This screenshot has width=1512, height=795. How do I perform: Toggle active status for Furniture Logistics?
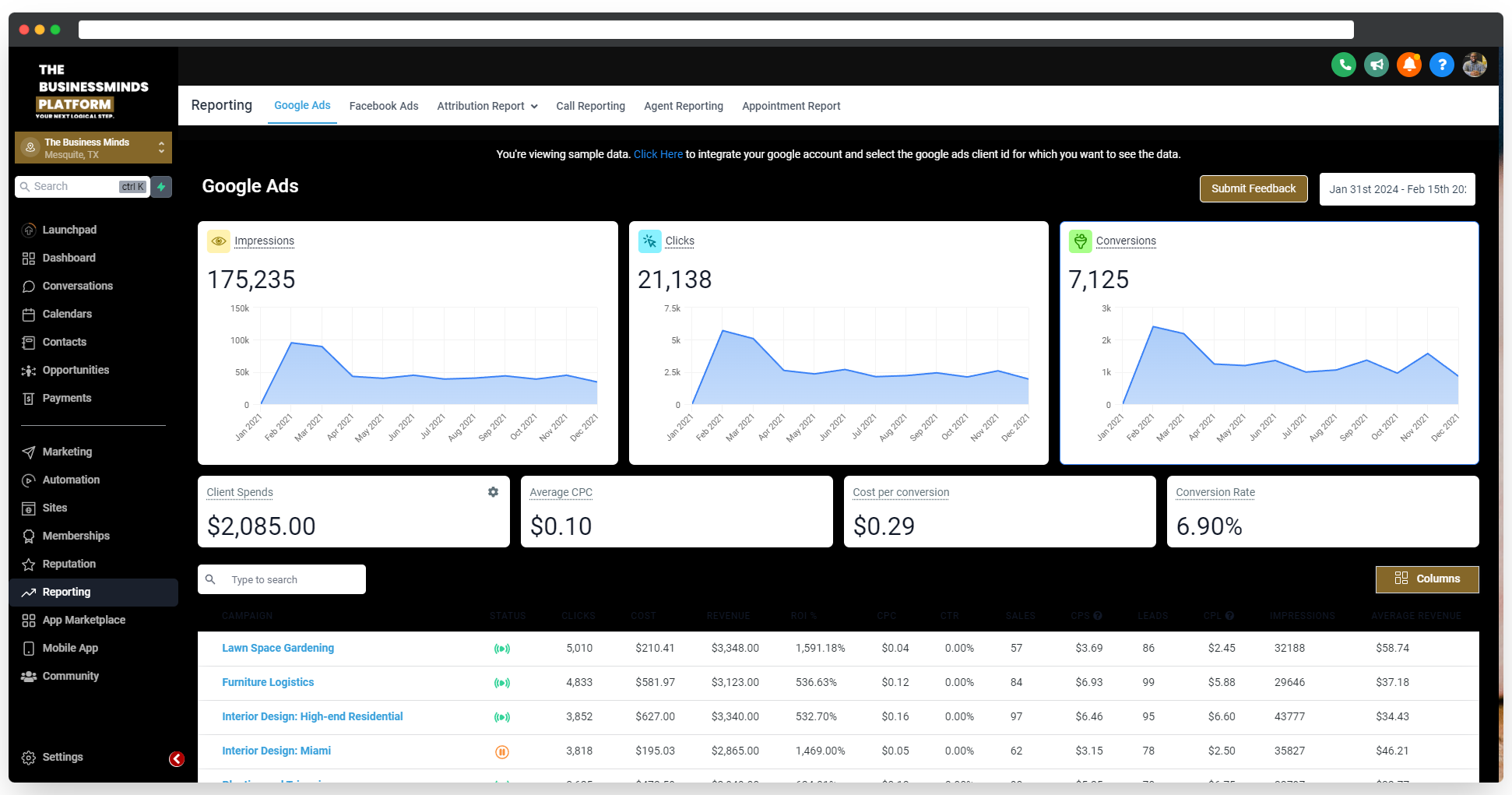[502, 683]
